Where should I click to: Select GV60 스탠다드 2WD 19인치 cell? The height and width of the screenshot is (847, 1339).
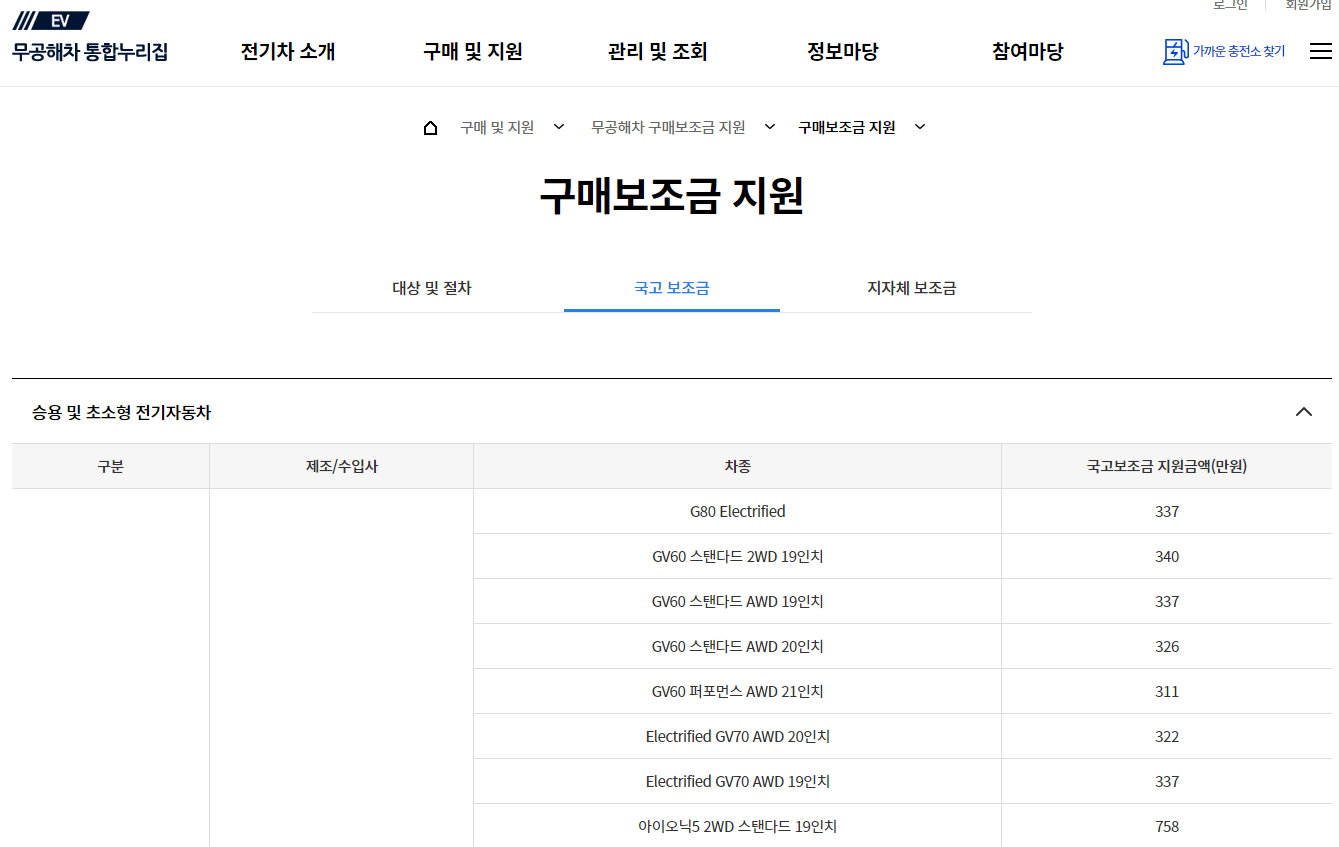tap(738, 556)
